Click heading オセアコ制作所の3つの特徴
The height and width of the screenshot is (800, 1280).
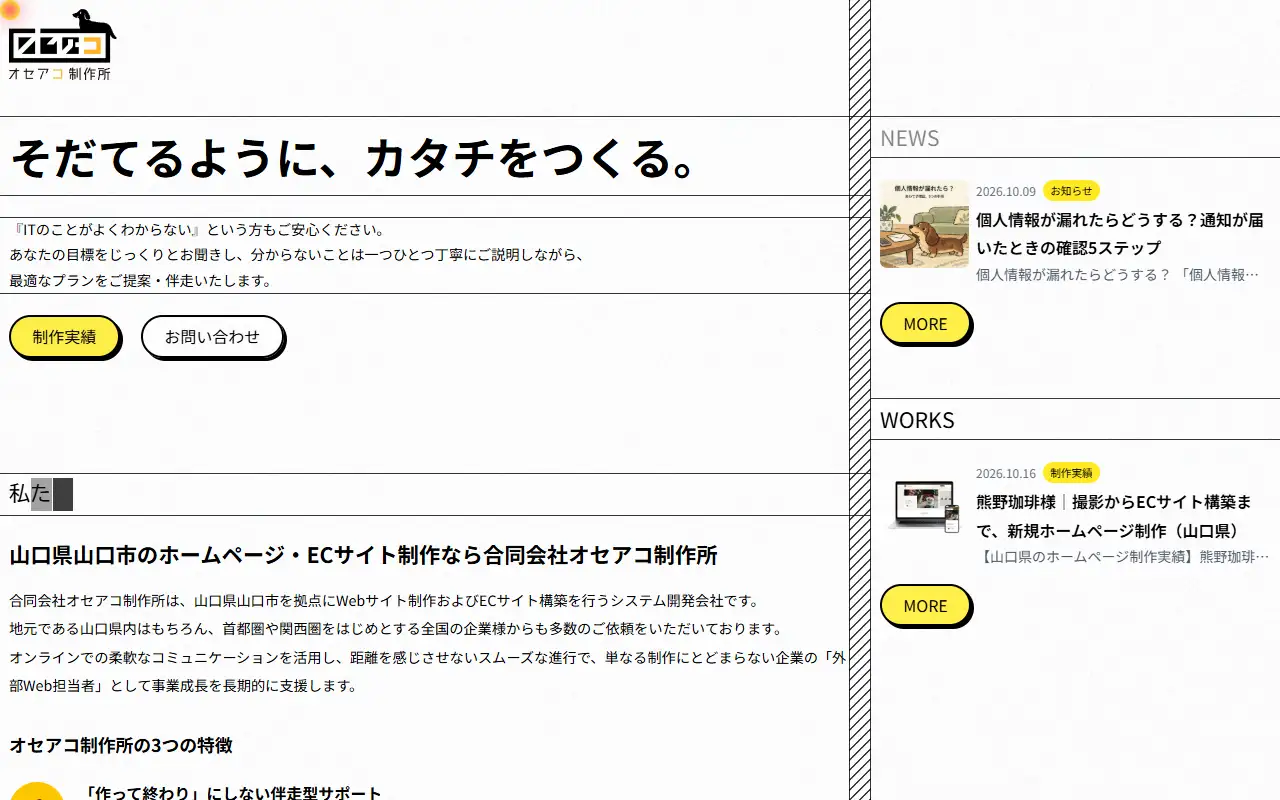point(121,745)
